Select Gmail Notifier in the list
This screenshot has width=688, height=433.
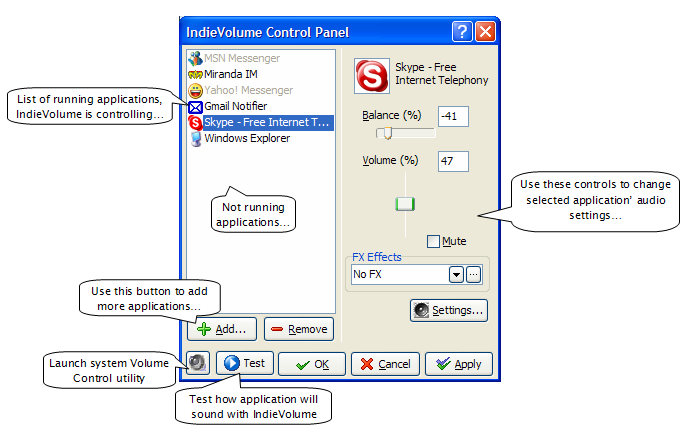236,106
